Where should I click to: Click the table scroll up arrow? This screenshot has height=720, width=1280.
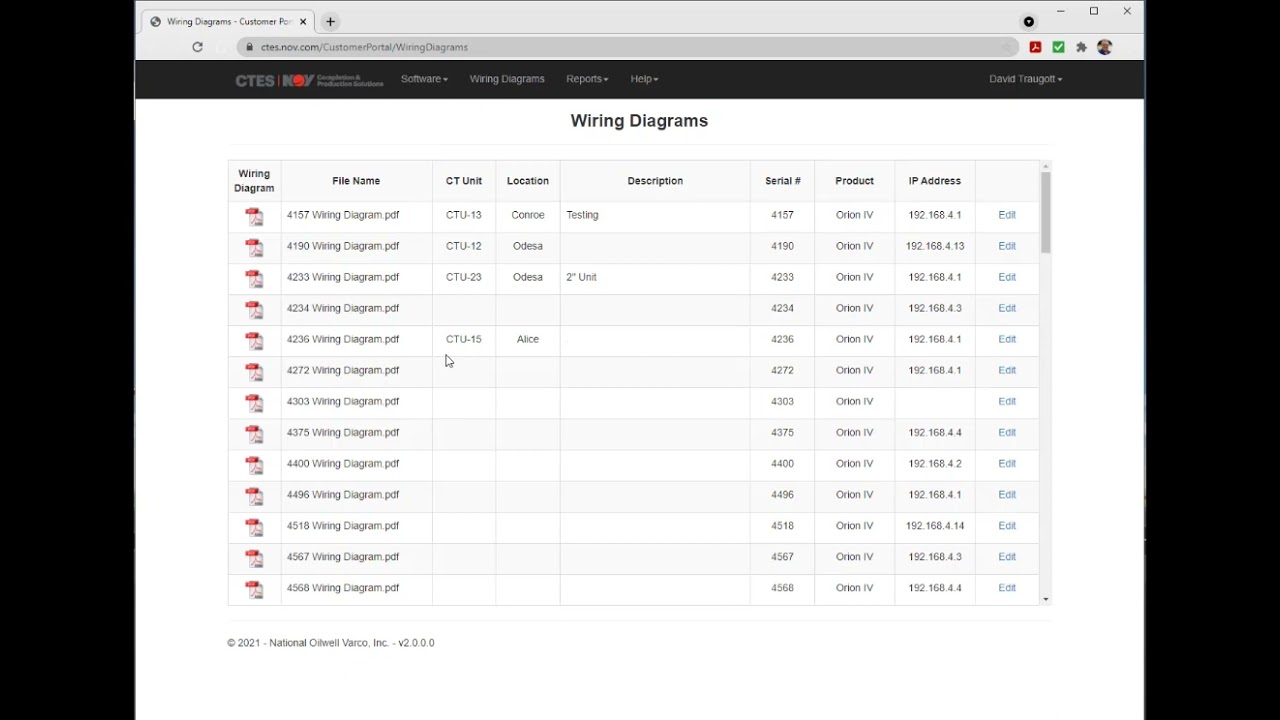1046,166
